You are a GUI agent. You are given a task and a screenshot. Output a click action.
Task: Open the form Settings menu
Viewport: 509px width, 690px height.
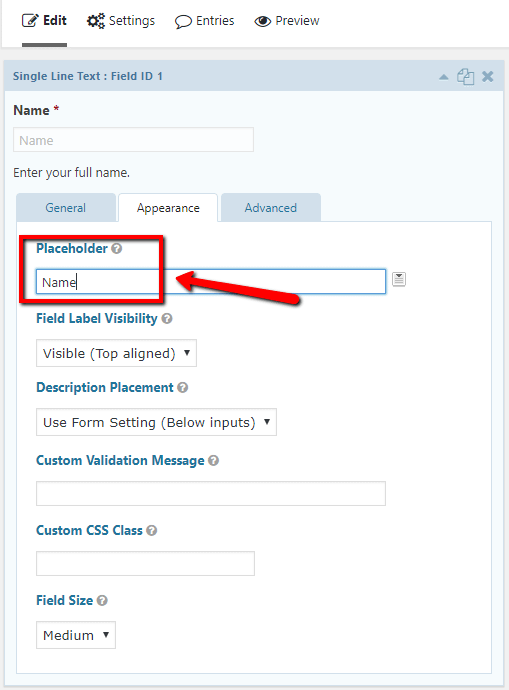click(121, 21)
